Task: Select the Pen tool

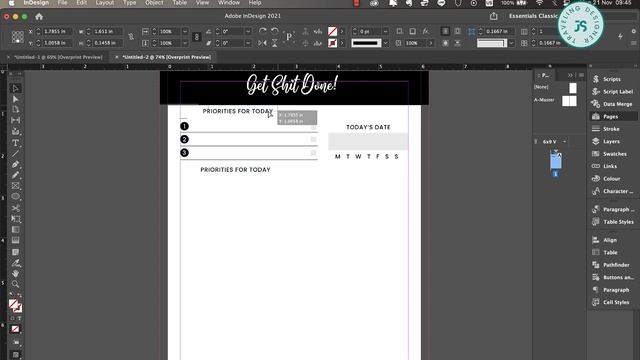Action: [x=16, y=164]
